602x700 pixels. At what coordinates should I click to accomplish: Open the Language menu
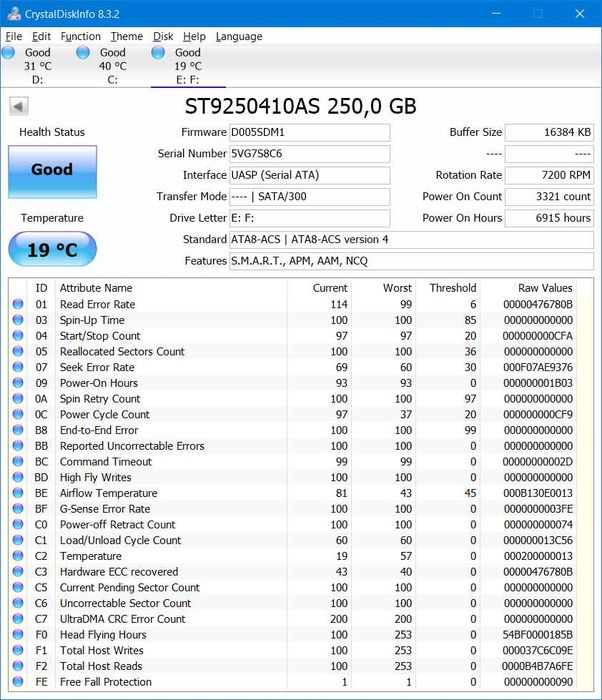pos(239,36)
